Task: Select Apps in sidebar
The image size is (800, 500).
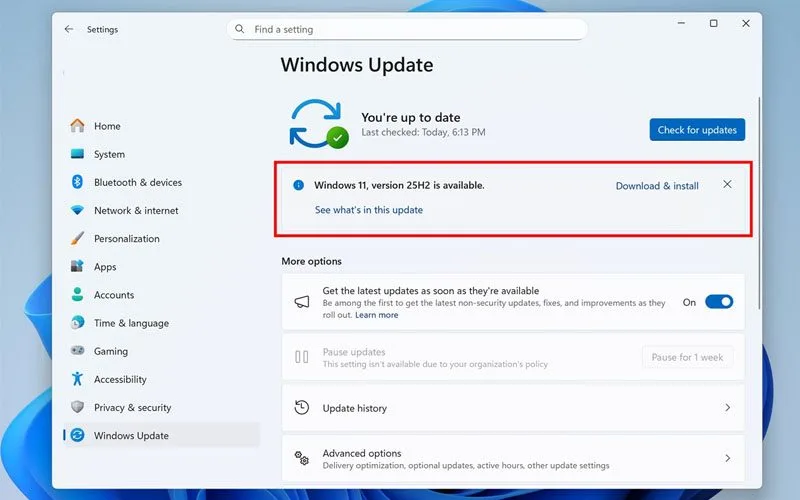Action: (x=162, y=267)
